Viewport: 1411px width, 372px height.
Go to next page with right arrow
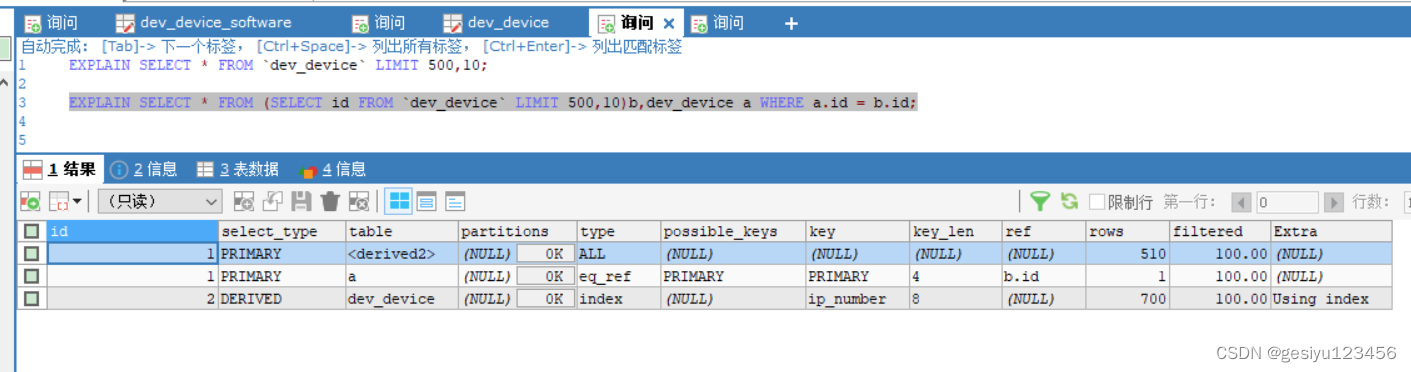1333,202
